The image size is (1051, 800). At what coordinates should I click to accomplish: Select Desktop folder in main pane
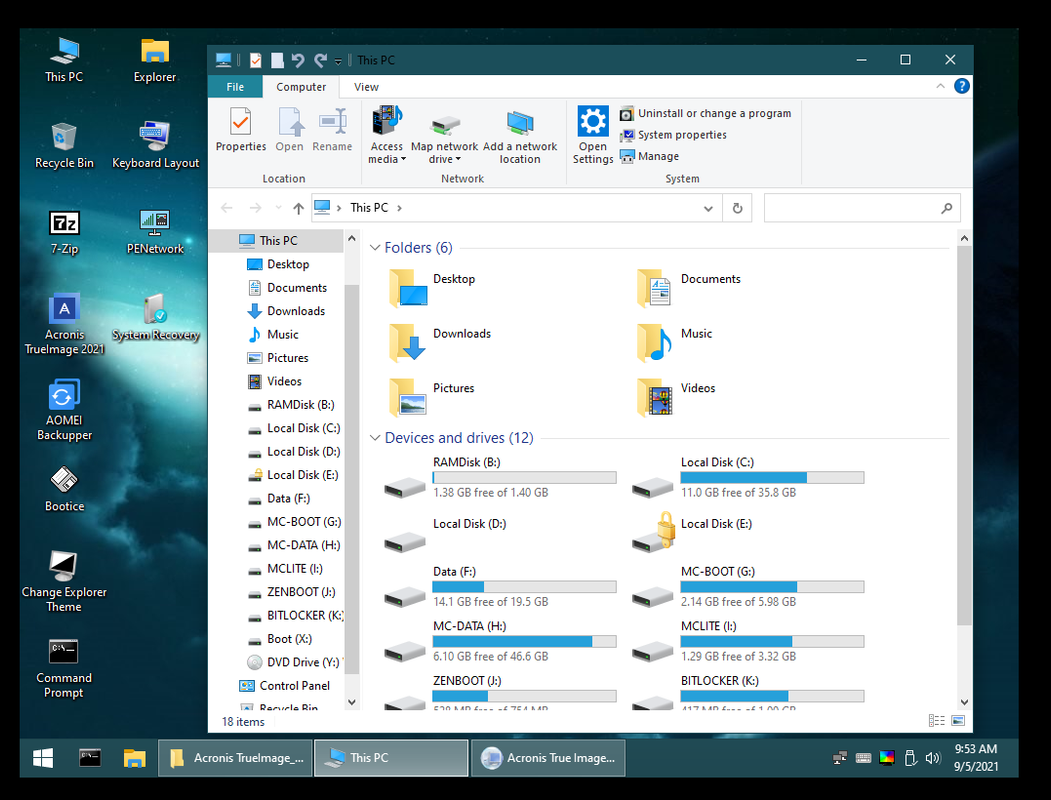click(x=433, y=287)
